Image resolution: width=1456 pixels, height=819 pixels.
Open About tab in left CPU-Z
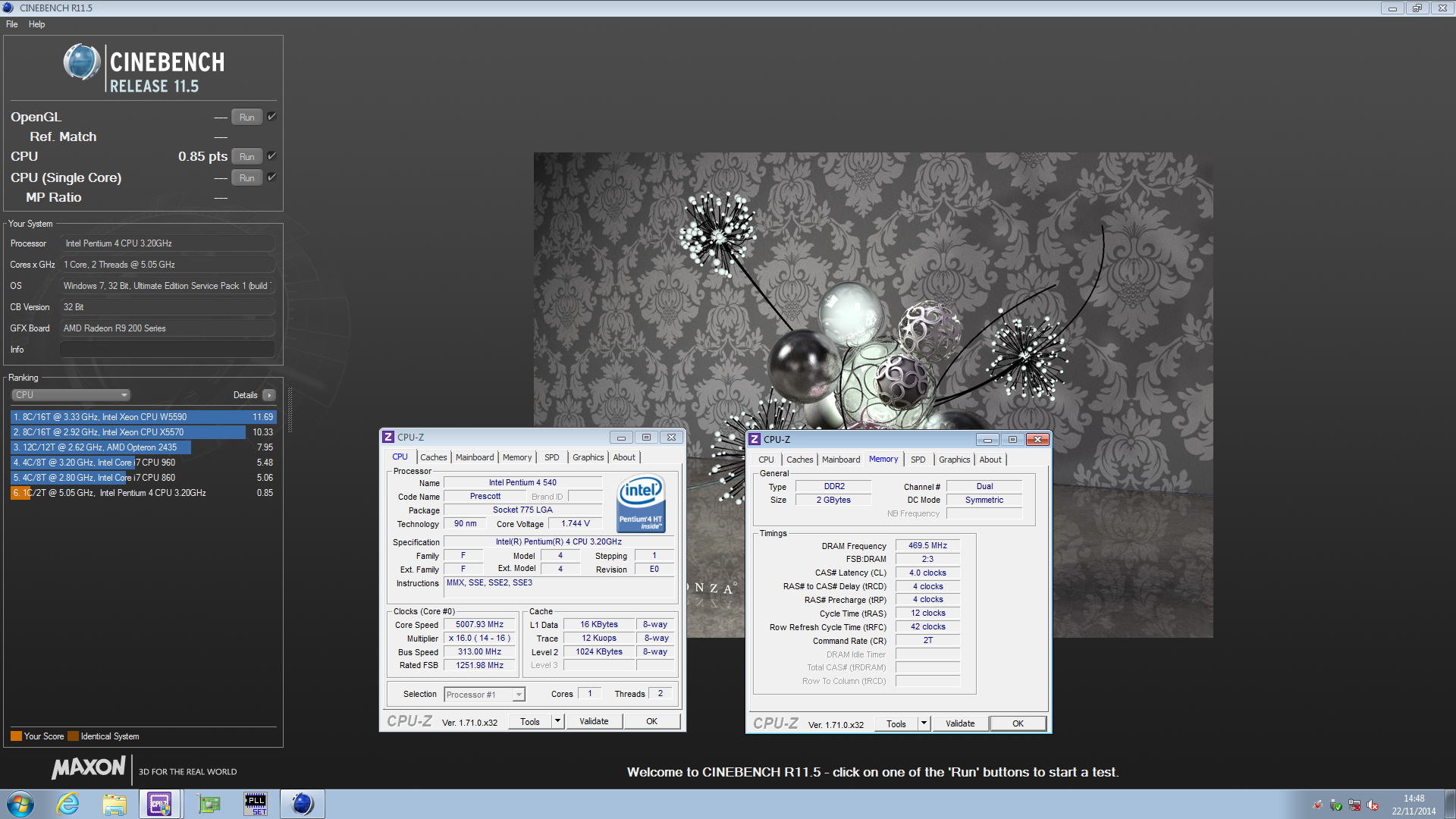[x=624, y=457]
